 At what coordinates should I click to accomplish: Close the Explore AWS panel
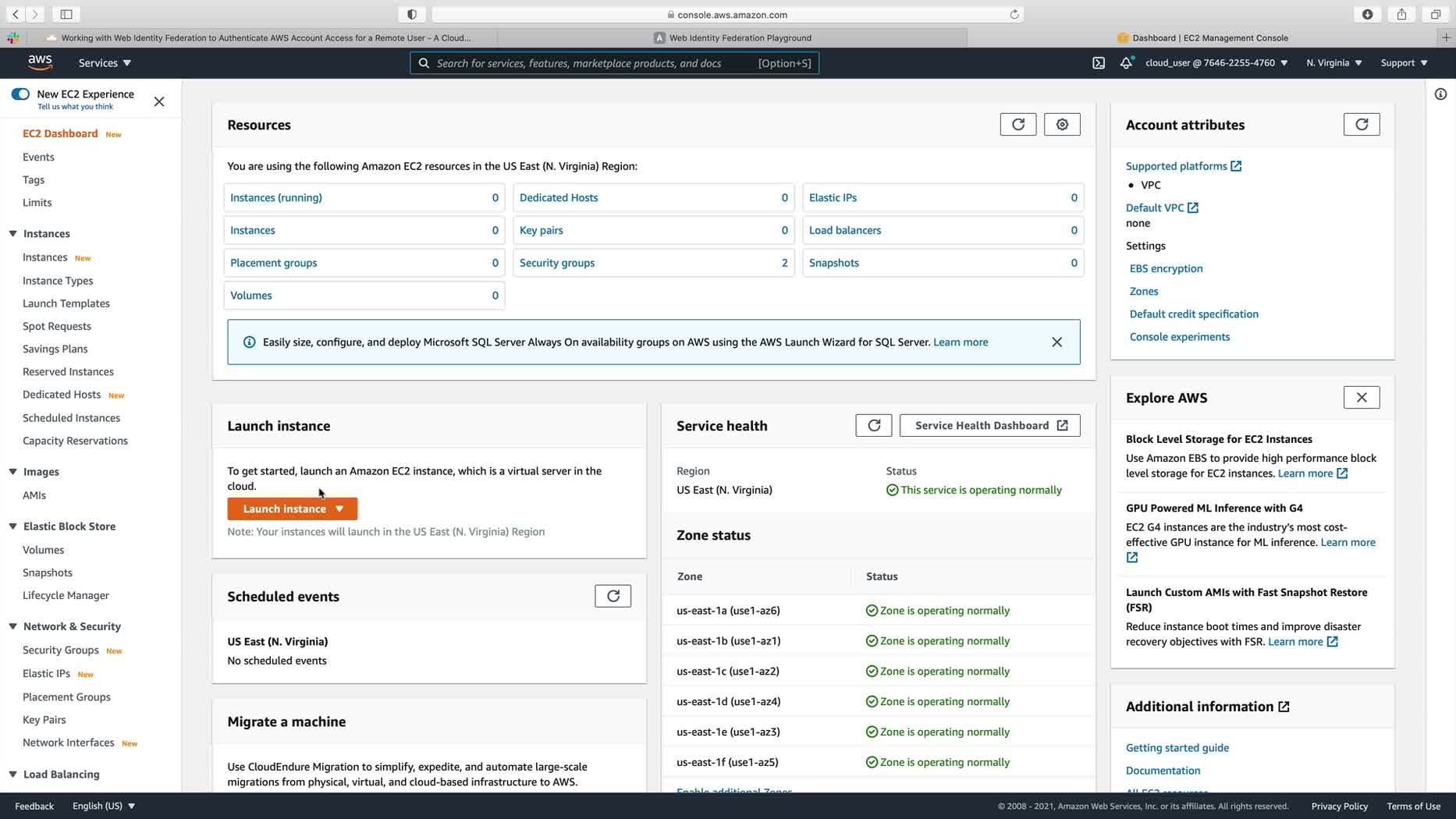point(1362,398)
